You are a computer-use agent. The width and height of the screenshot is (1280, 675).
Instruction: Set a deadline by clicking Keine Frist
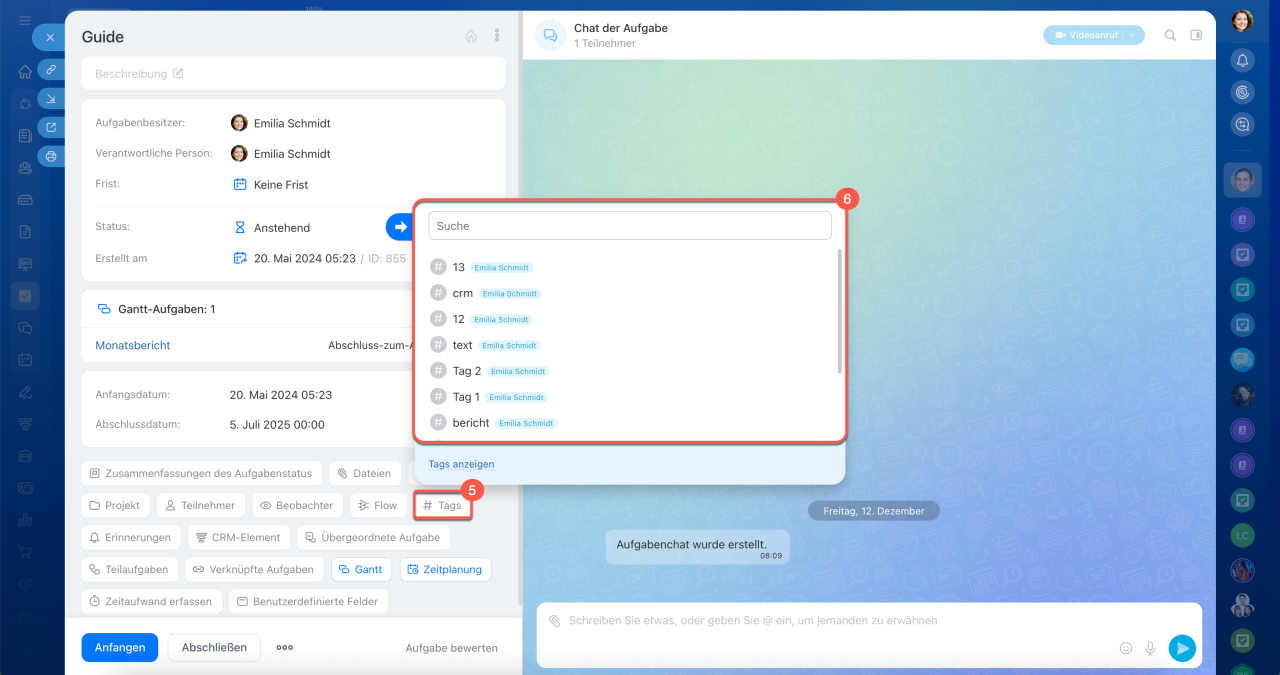pos(281,185)
